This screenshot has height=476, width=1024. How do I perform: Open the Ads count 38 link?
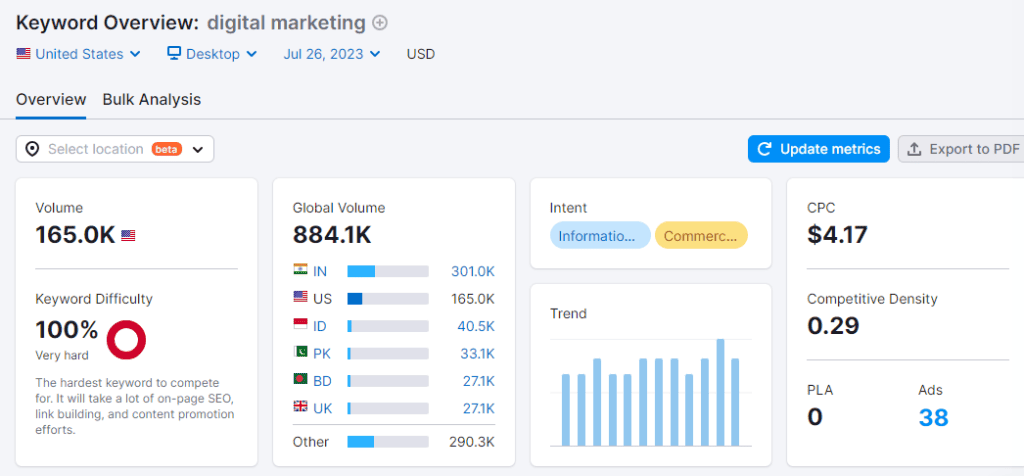click(x=933, y=417)
